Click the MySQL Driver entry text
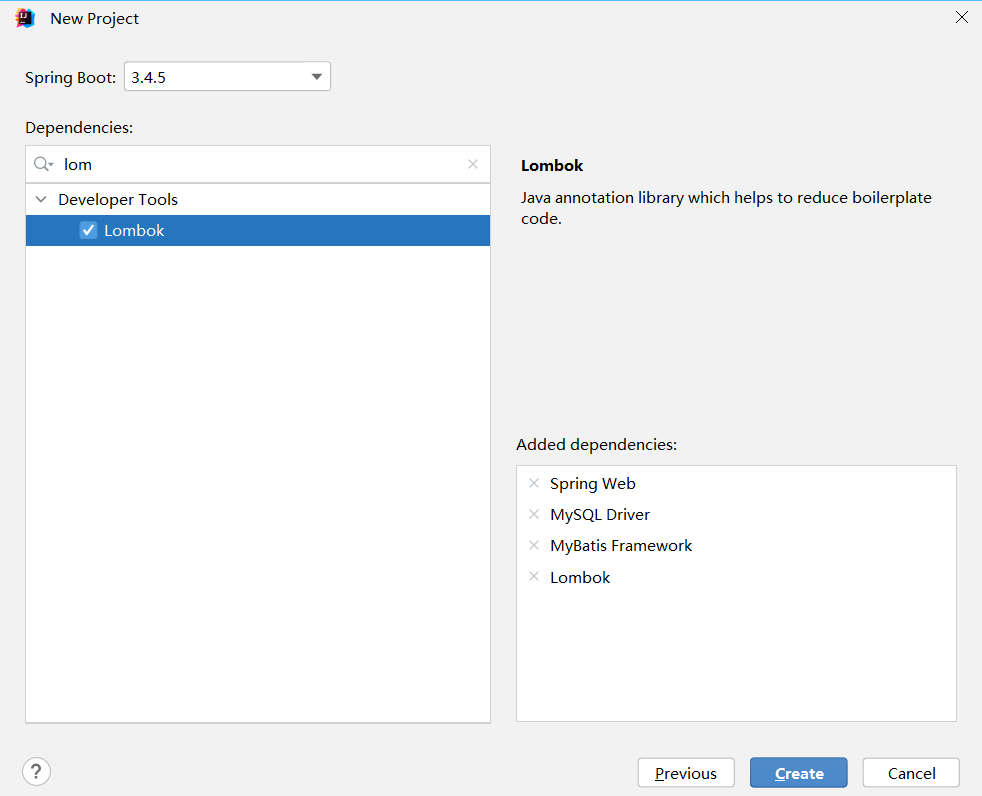982x796 pixels. (x=600, y=514)
